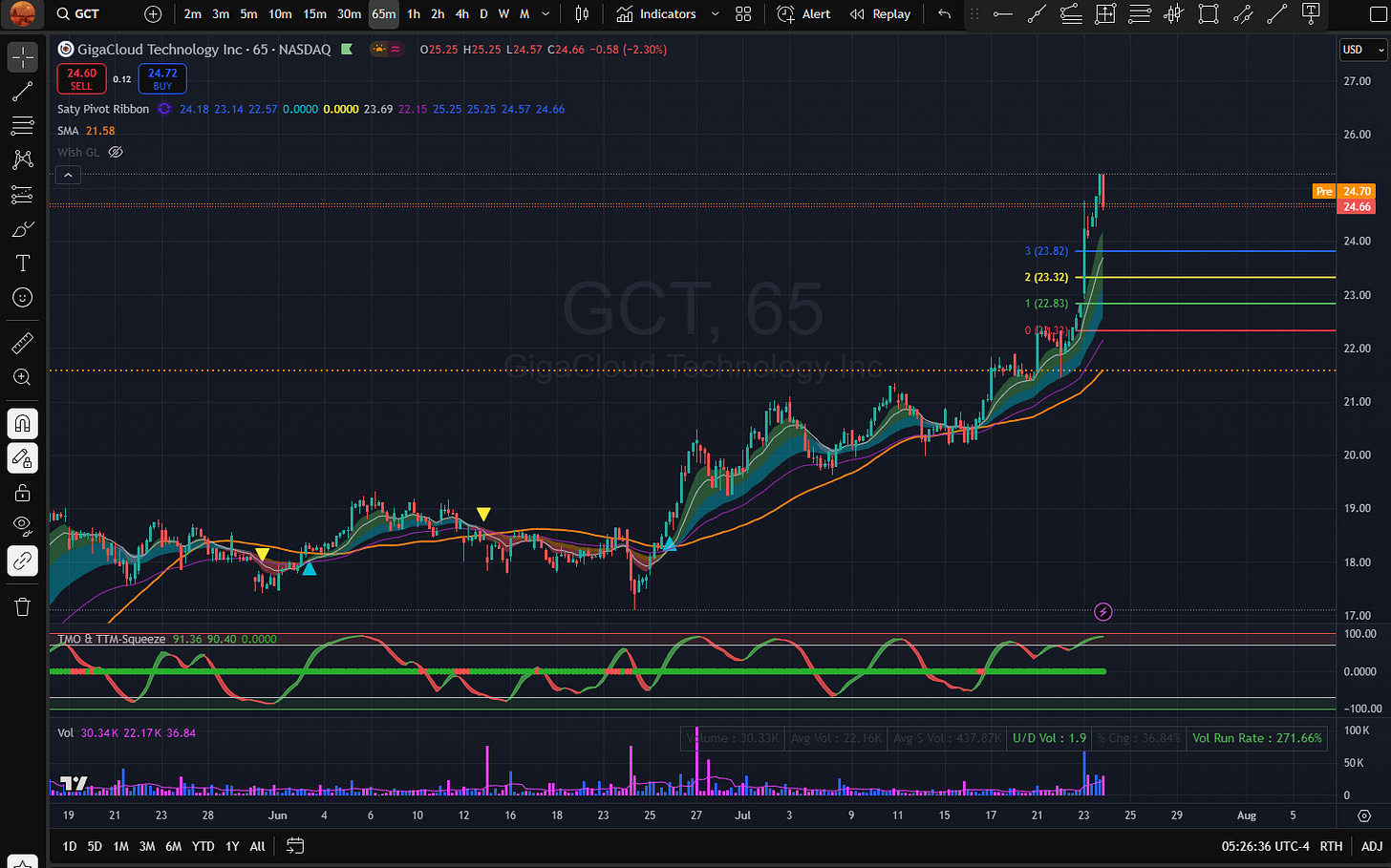Screen dimensions: 1391x868
Task: Open the go-to-date calendar icon
Action: click(295, 846)
